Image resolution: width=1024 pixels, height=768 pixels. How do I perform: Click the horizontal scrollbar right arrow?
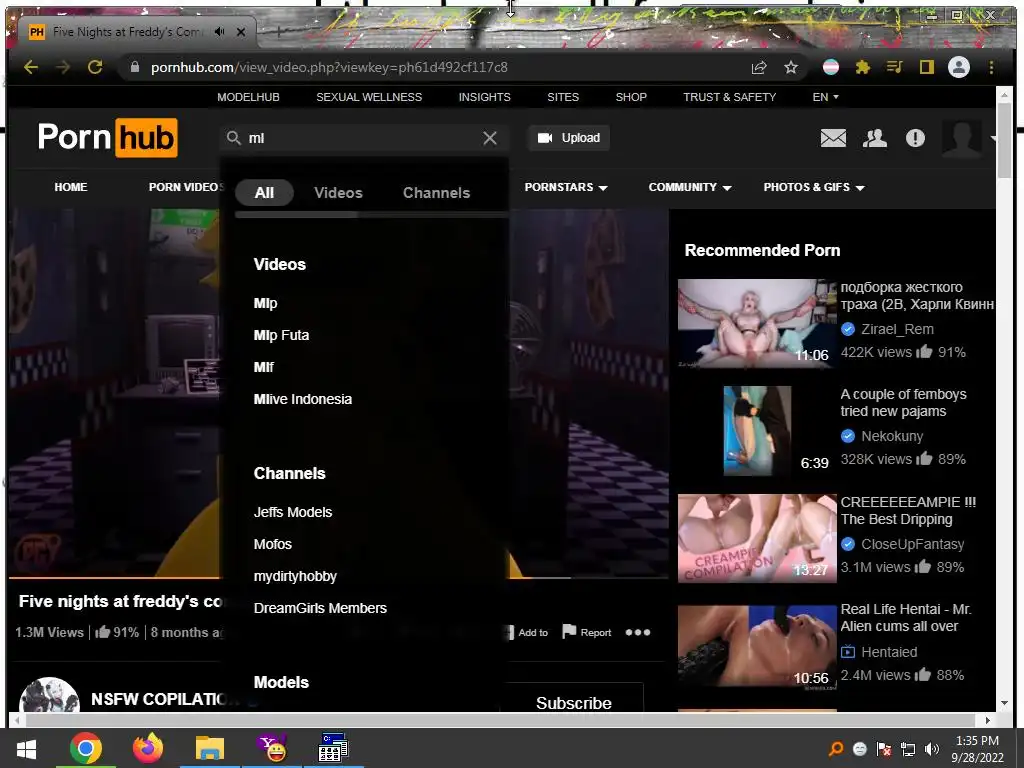click(x=987, y=720)
